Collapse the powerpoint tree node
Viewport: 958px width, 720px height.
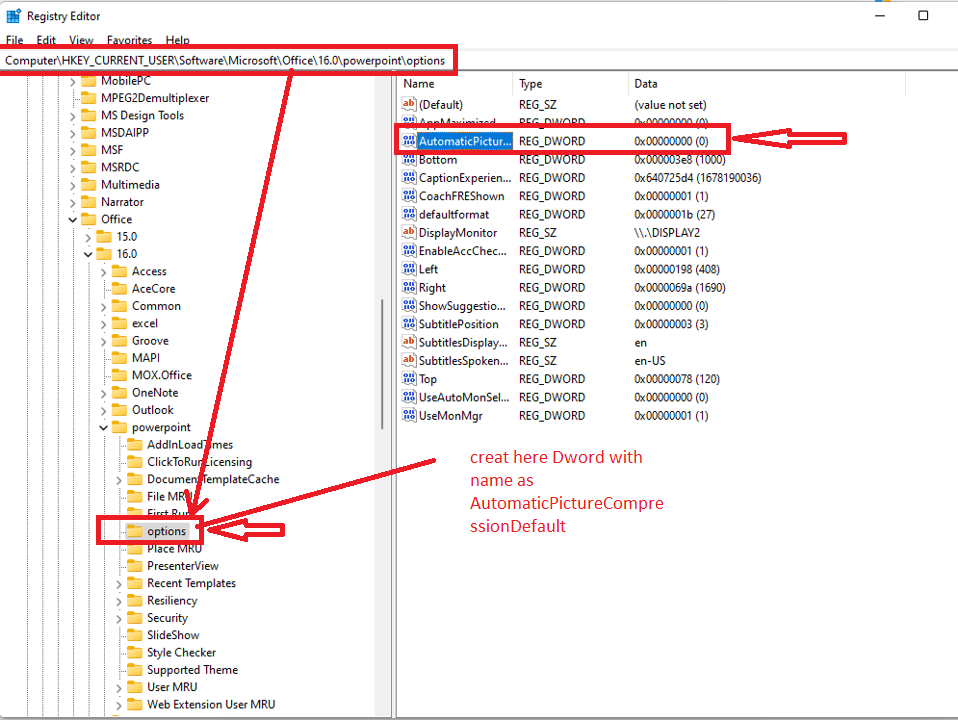pyautogui.click(x=103, y=427)
